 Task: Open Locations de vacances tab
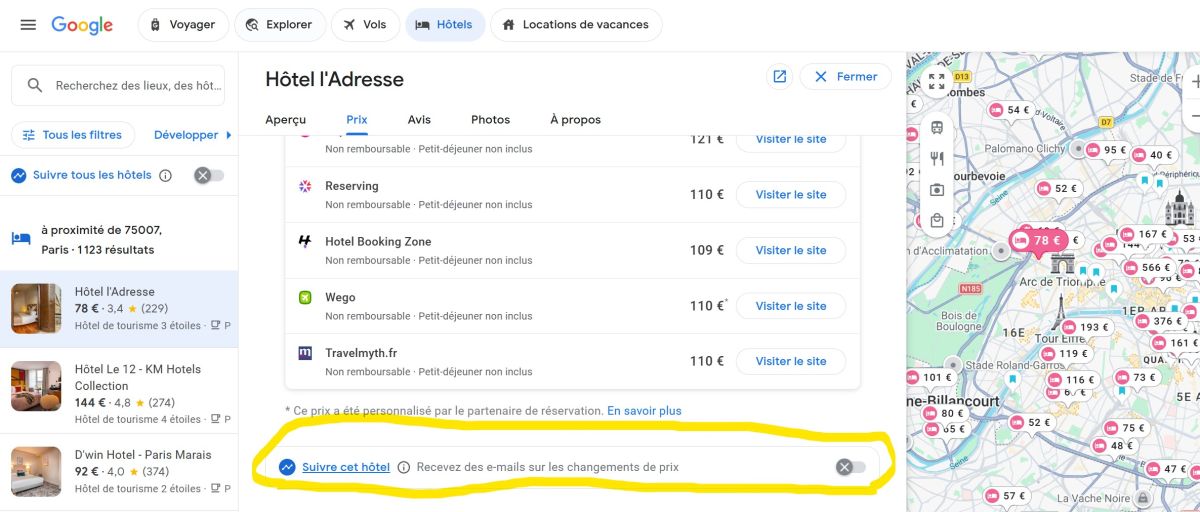[576, 25]
